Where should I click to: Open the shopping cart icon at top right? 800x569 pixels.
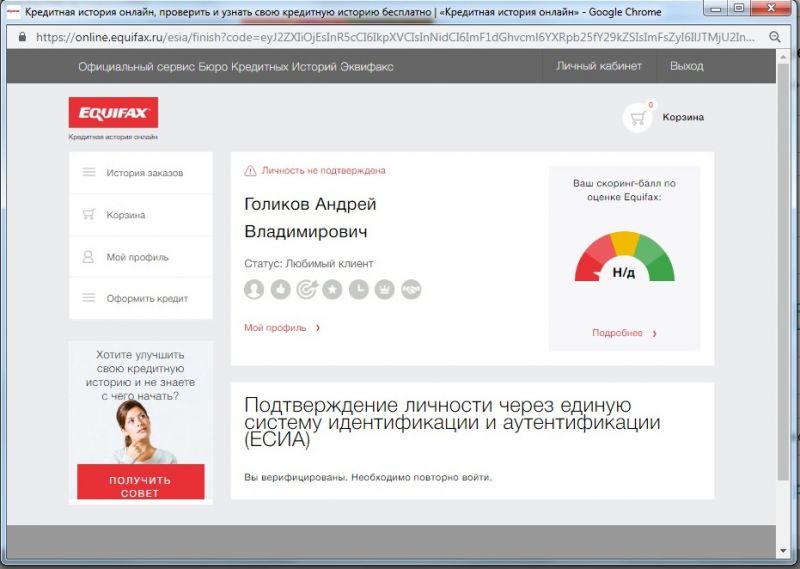pos(637,118)
